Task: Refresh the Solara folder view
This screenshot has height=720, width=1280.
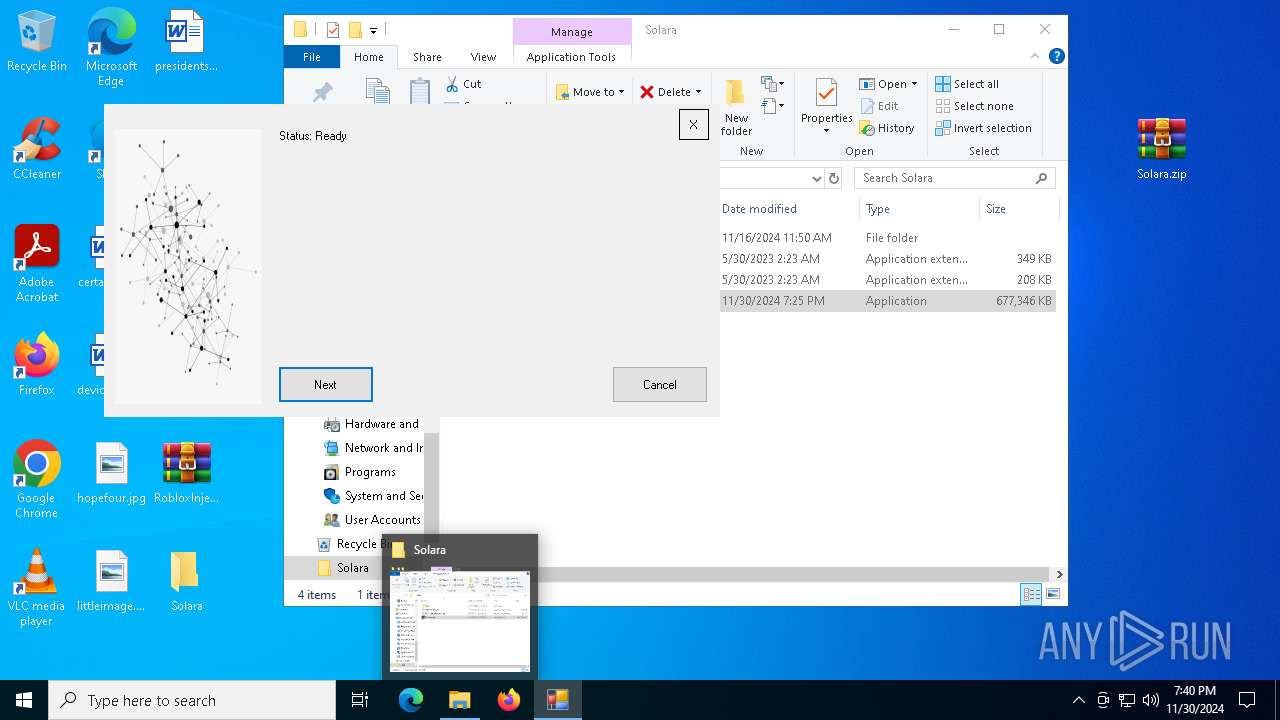Action: [x=834, y=178]
